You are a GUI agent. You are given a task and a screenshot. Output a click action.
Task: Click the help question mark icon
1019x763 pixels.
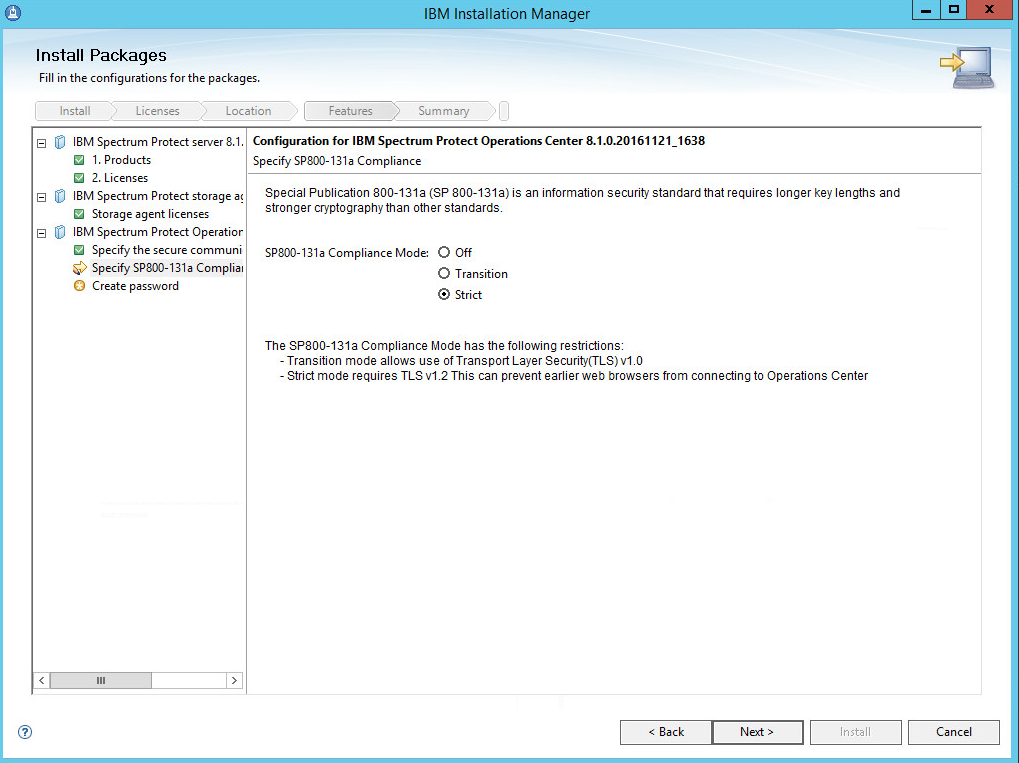[x=25, y=732]
